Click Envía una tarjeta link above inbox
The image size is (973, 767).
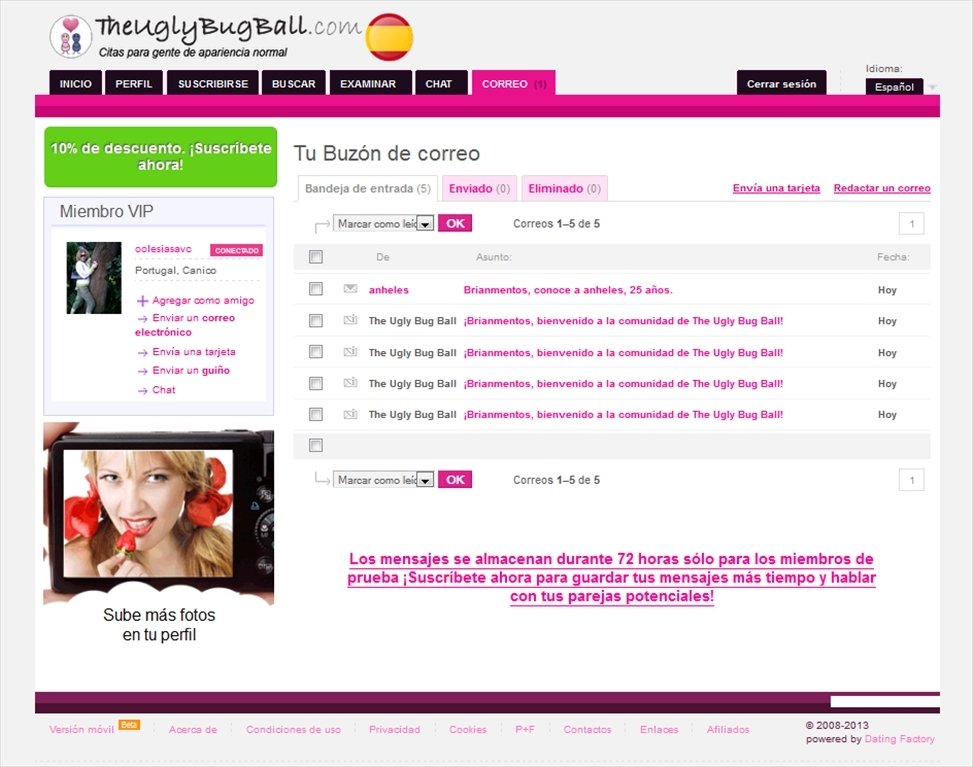point(776,188)
